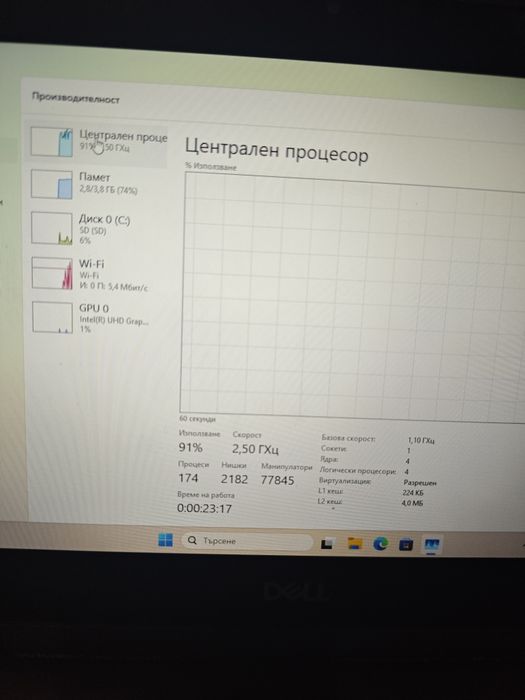
Task: Click the threads count 2182
Action: (x=234, y=479)
